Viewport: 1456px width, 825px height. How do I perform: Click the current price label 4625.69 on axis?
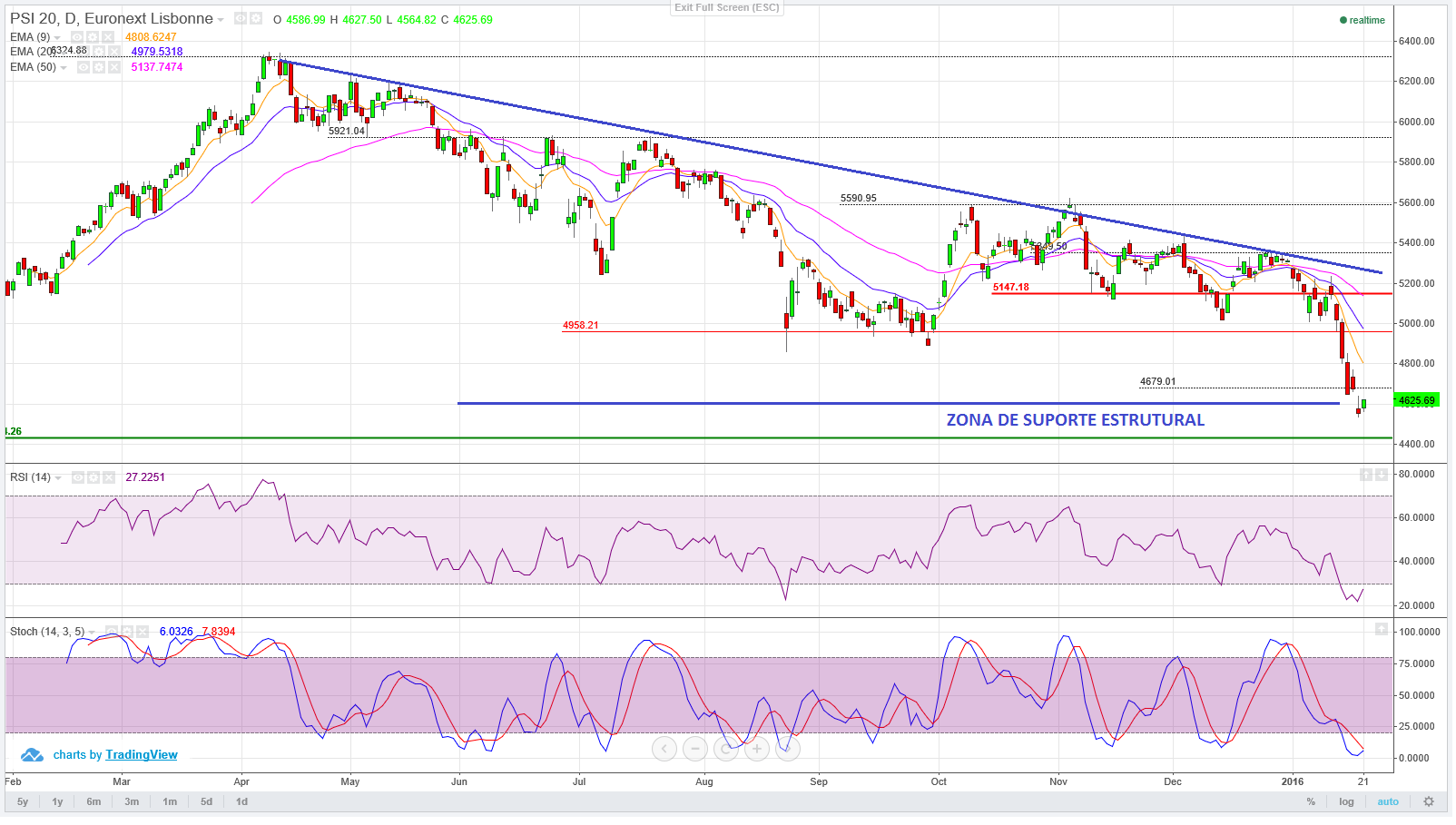1417,400
